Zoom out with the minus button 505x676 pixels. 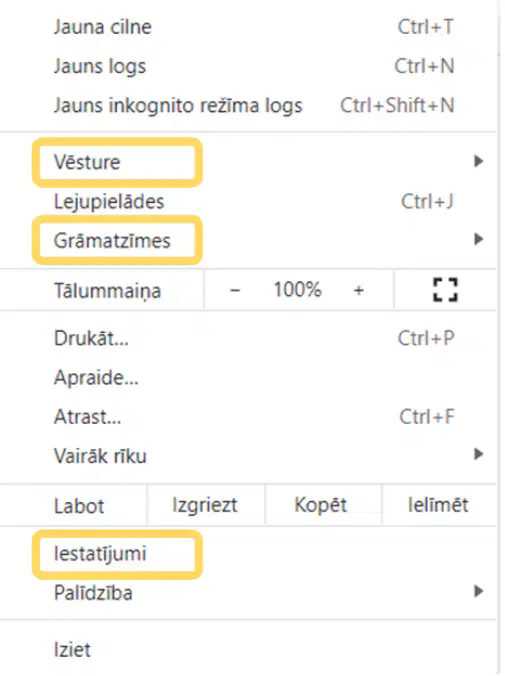[x=235, y=290]
